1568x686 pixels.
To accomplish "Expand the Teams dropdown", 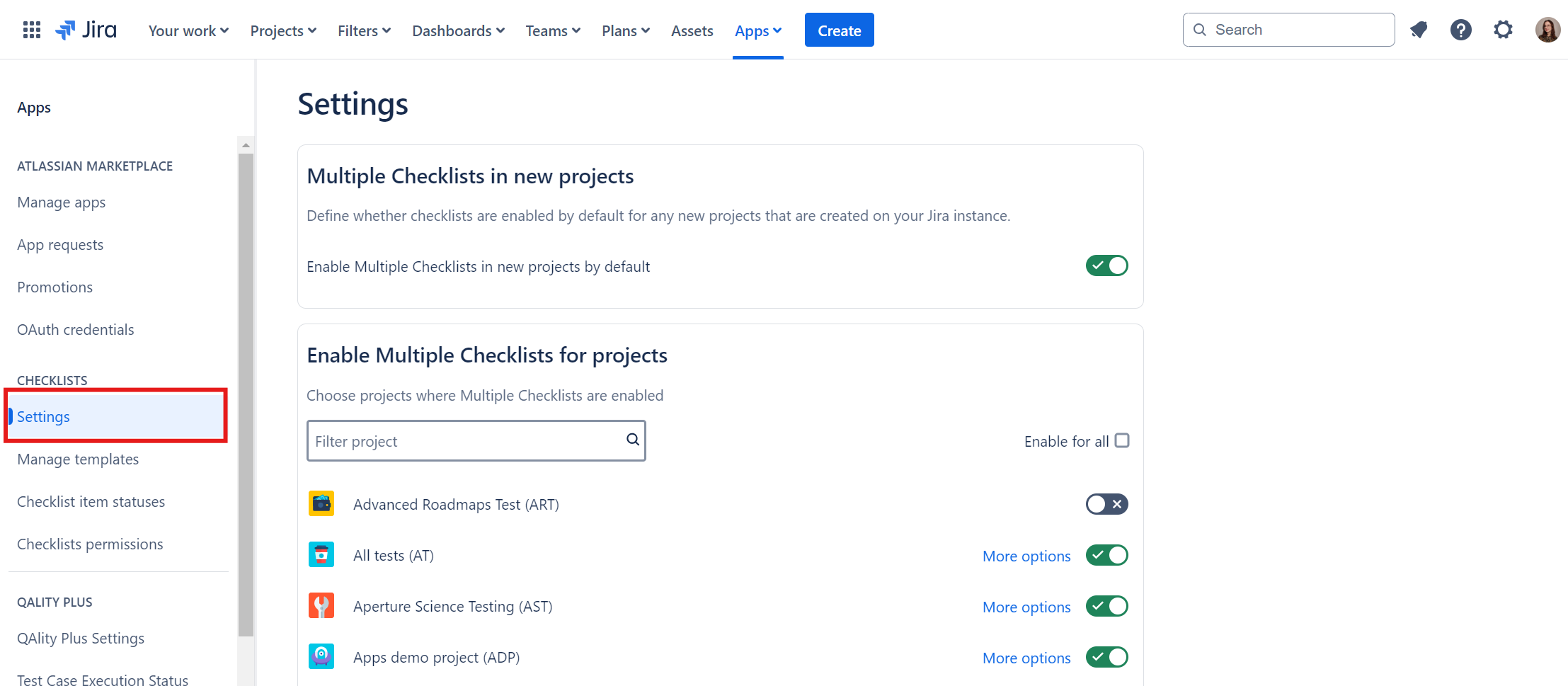I will coord(553,30).
